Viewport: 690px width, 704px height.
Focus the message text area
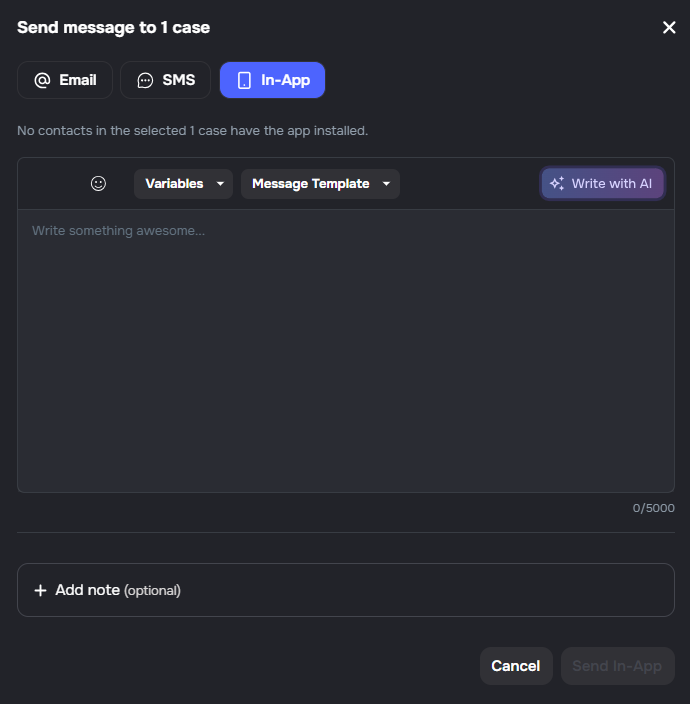point(345,350)
